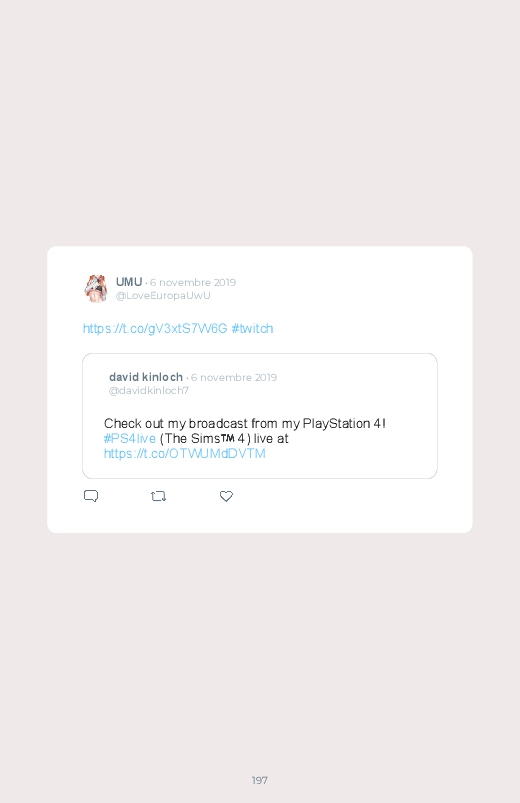Click the reply speech bubble icon

(x=91, y=496)
